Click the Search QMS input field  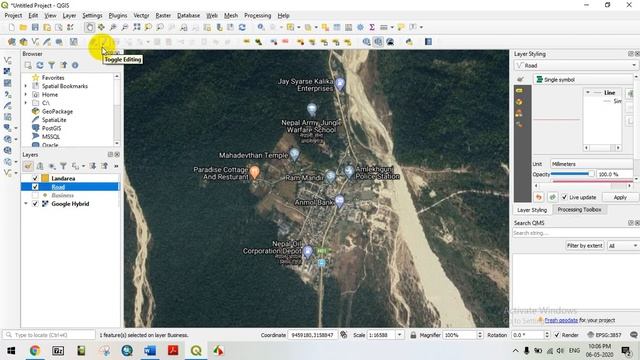(576, 233)
